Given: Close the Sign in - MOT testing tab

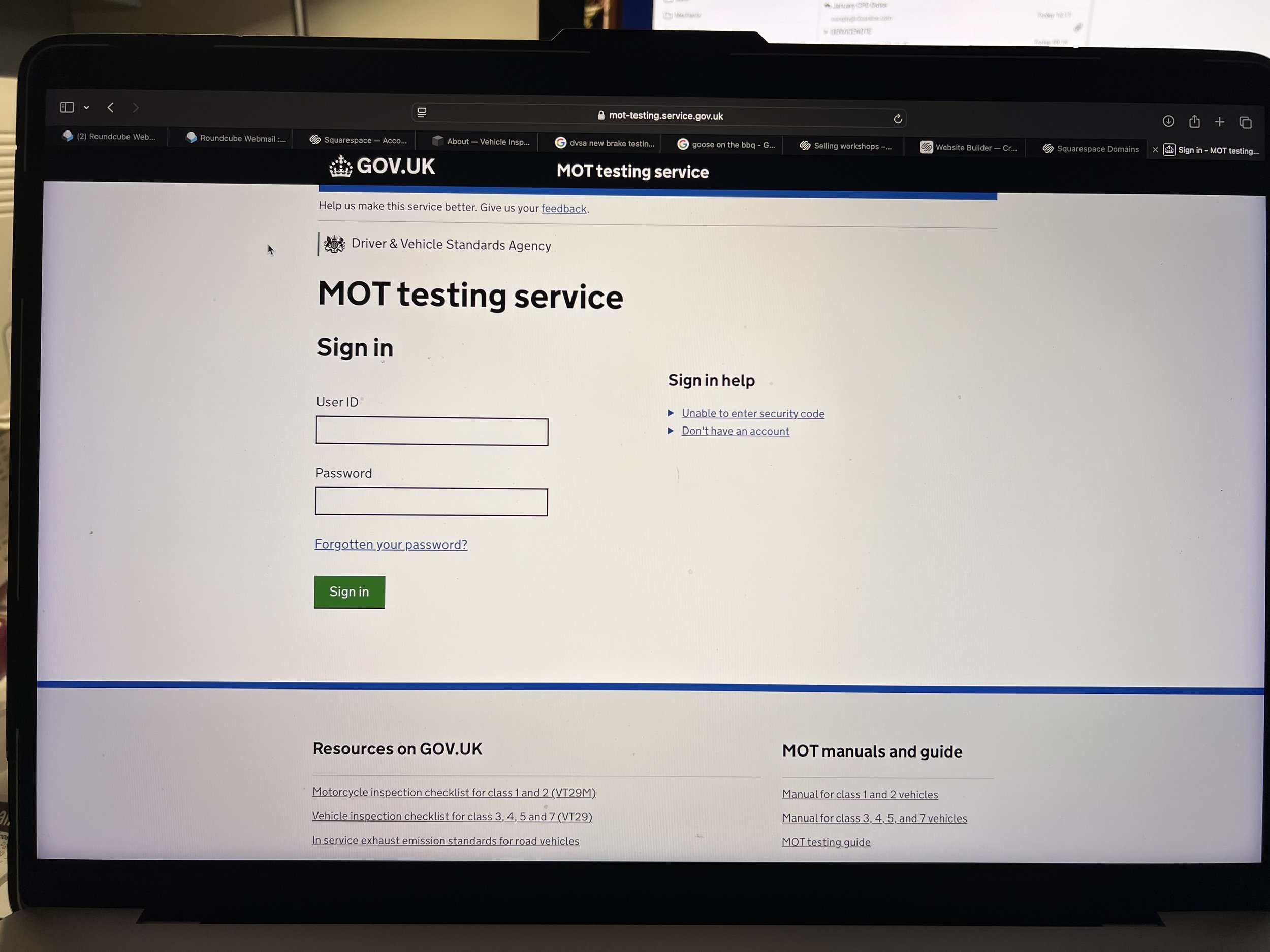Looking at the screenshot, I should 1155,150.
